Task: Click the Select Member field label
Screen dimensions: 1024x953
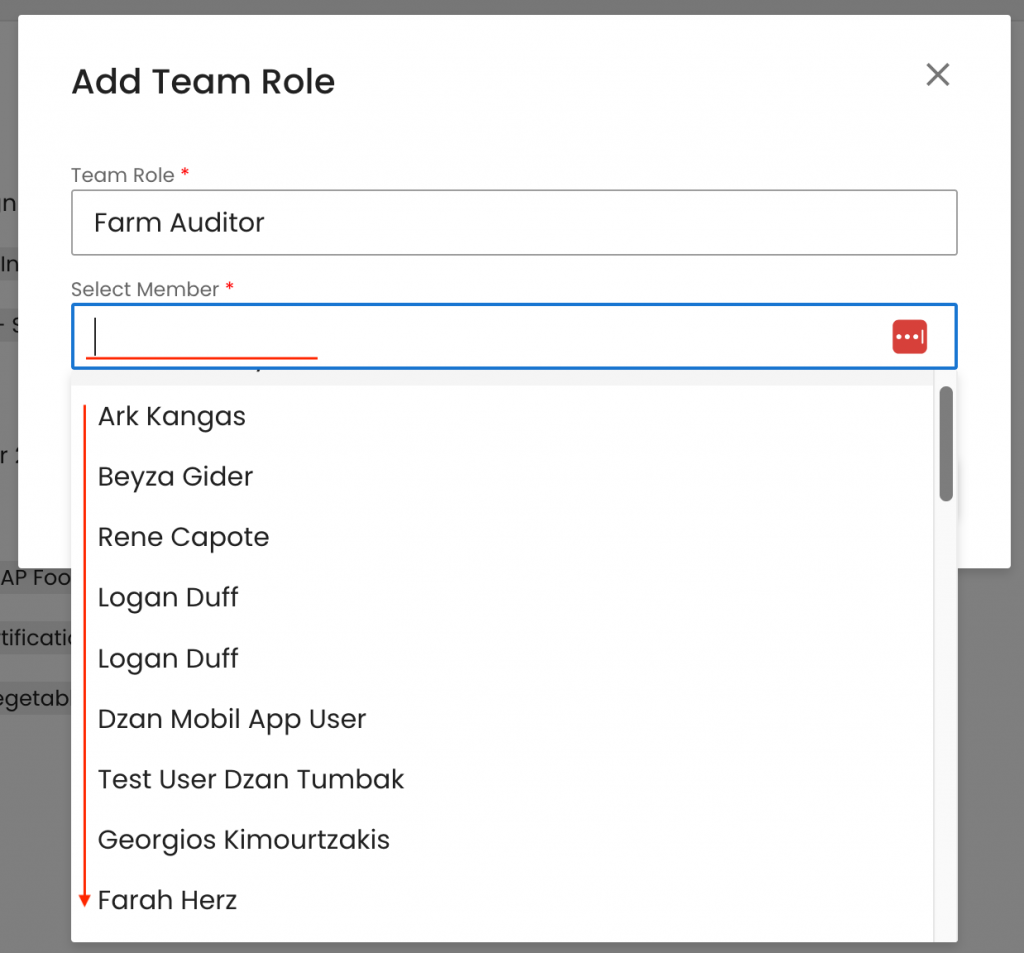Action: point(145,289)
